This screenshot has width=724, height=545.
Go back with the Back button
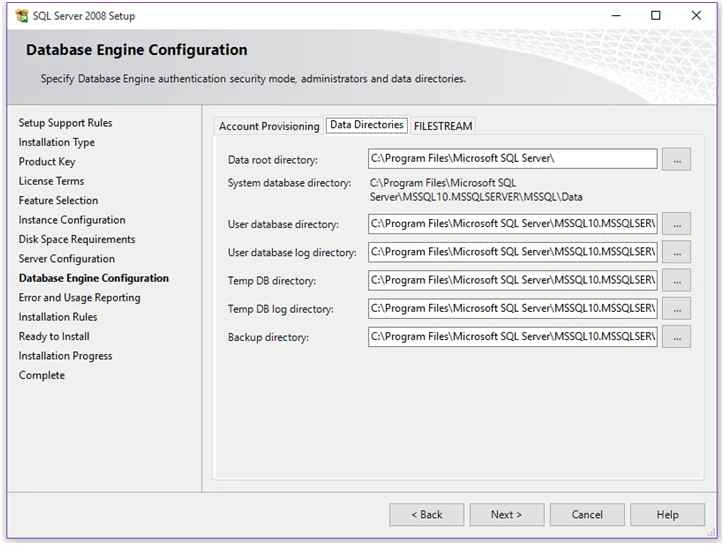coord(426,515)
